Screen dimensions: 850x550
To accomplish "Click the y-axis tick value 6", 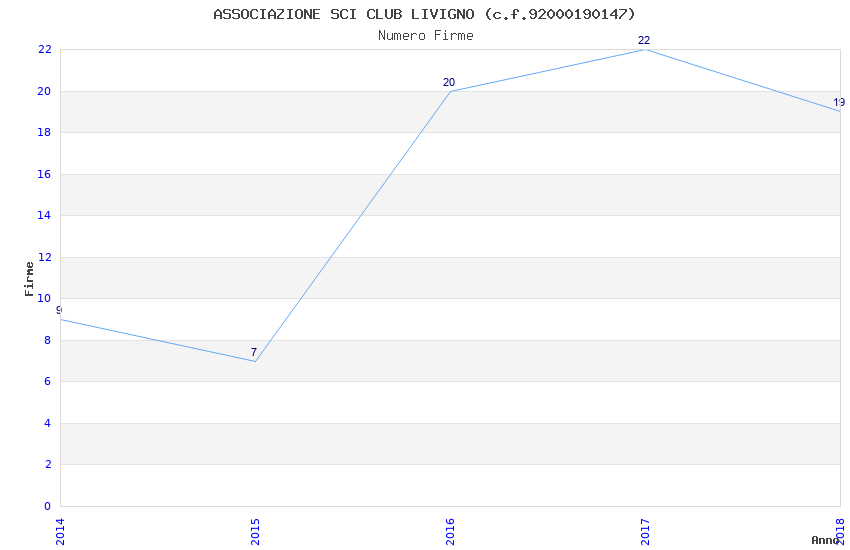I will pos(48,381).
